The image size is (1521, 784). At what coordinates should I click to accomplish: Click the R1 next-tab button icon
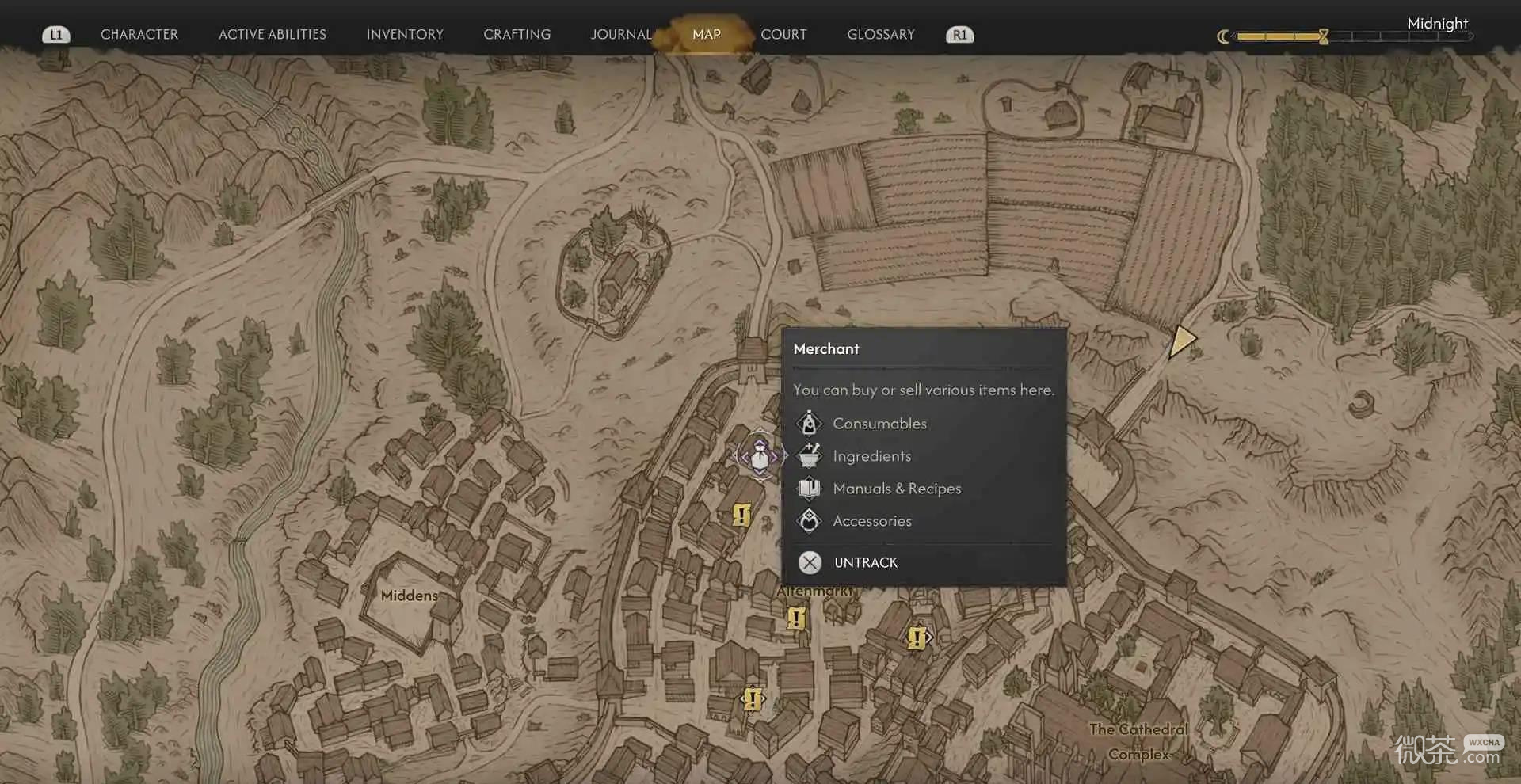(960, 35)
